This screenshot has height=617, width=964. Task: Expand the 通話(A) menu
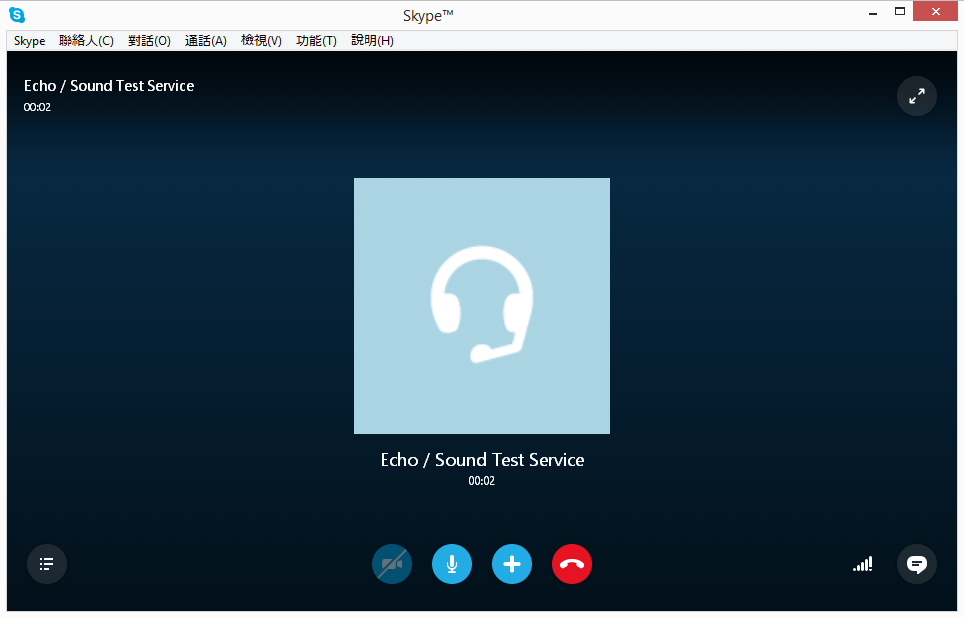206,41
